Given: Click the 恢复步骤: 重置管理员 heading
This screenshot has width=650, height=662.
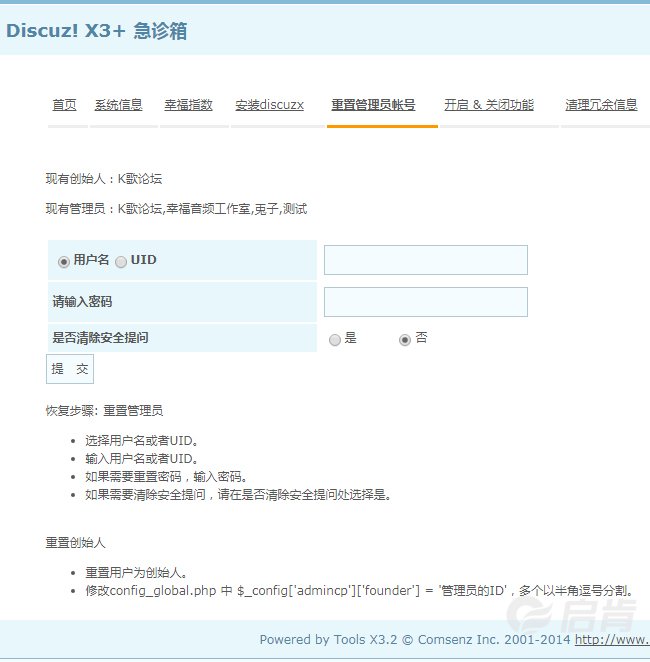Looking at the screenshot, I should (104, 410).
